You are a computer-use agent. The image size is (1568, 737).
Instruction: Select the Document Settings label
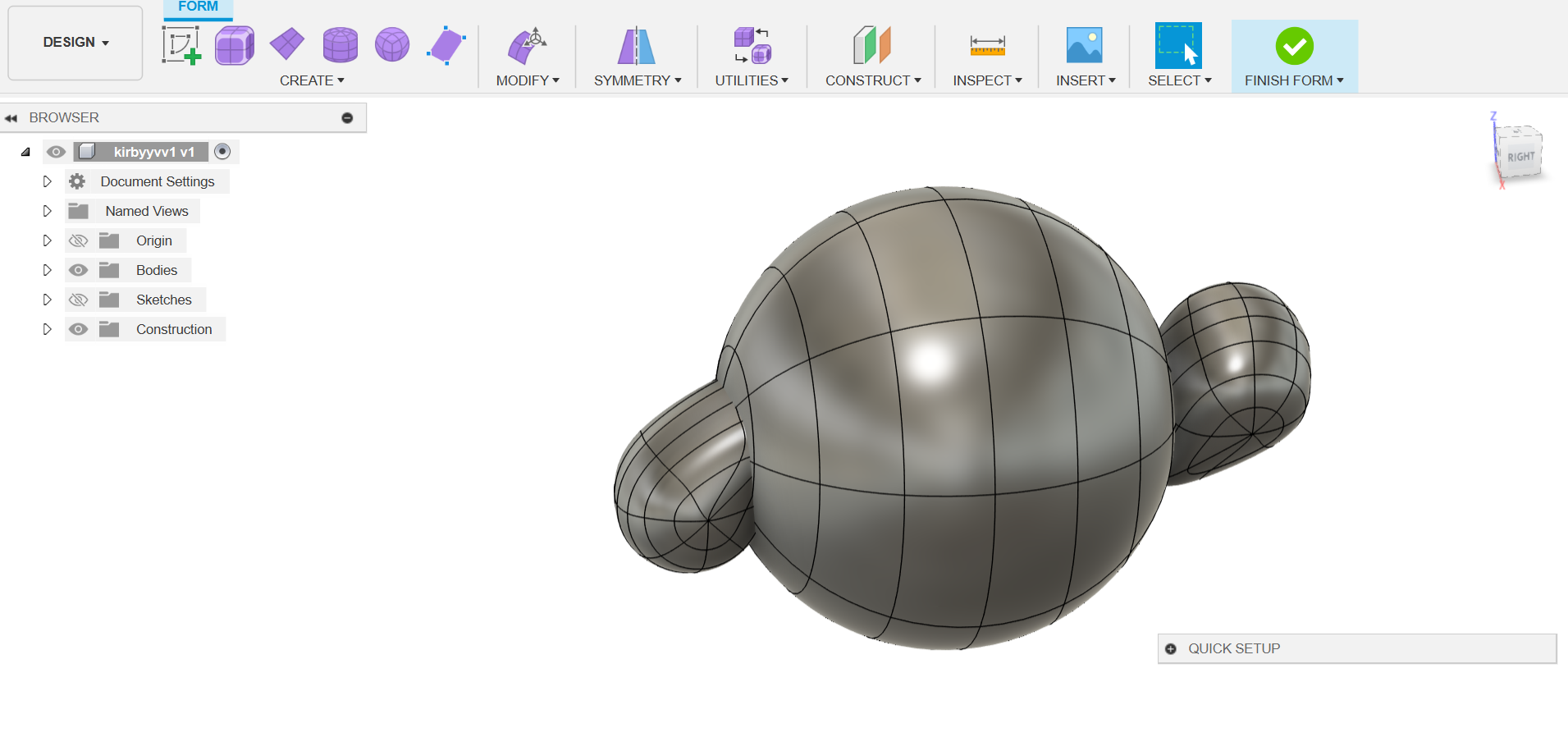(158, 181)
